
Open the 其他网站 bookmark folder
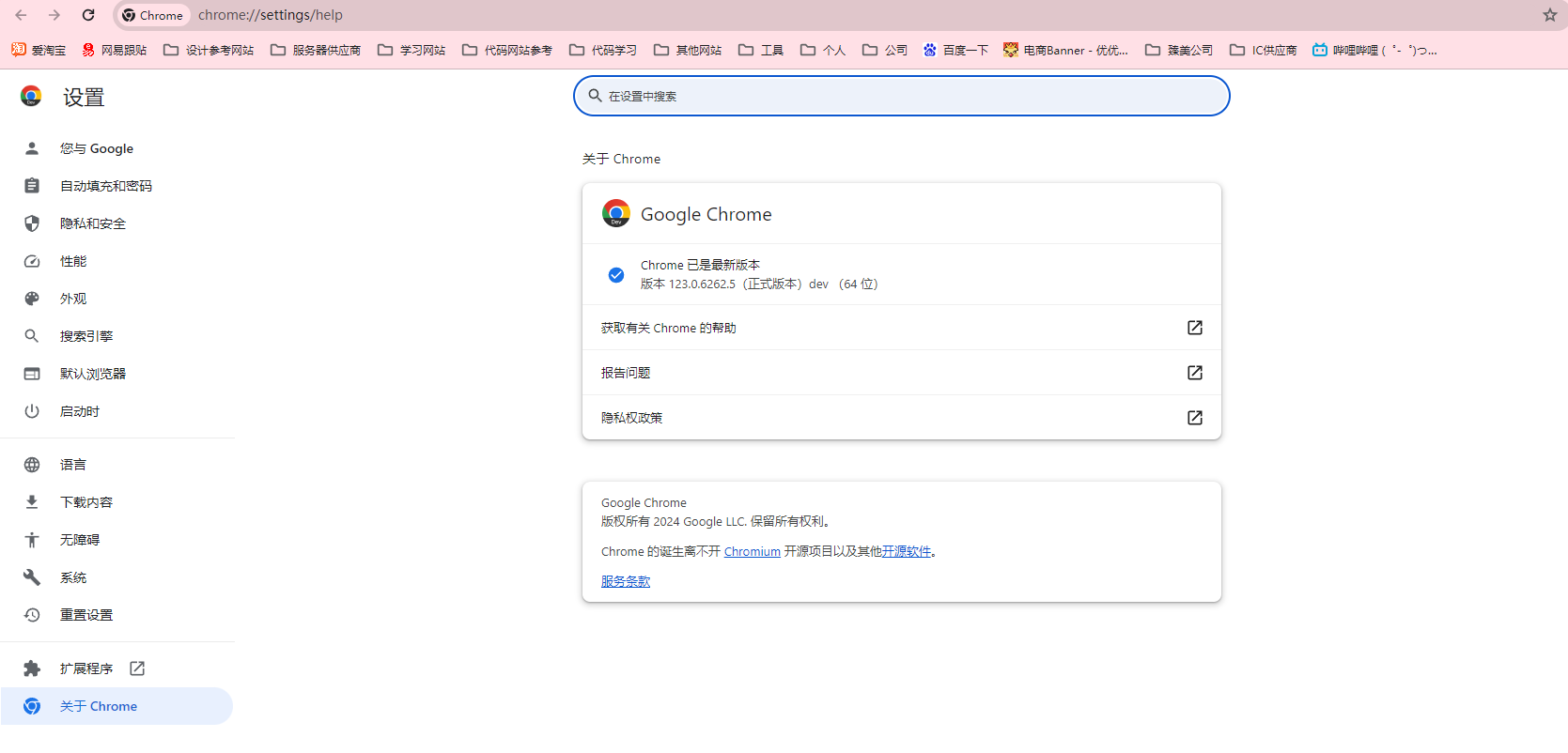(x=688, y=50)
